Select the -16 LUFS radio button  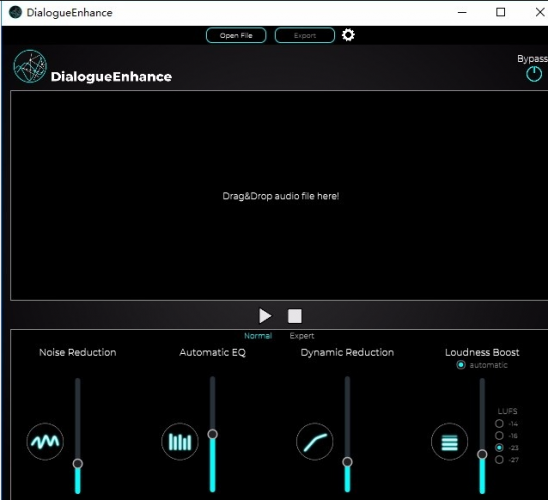tap(499, 435)
